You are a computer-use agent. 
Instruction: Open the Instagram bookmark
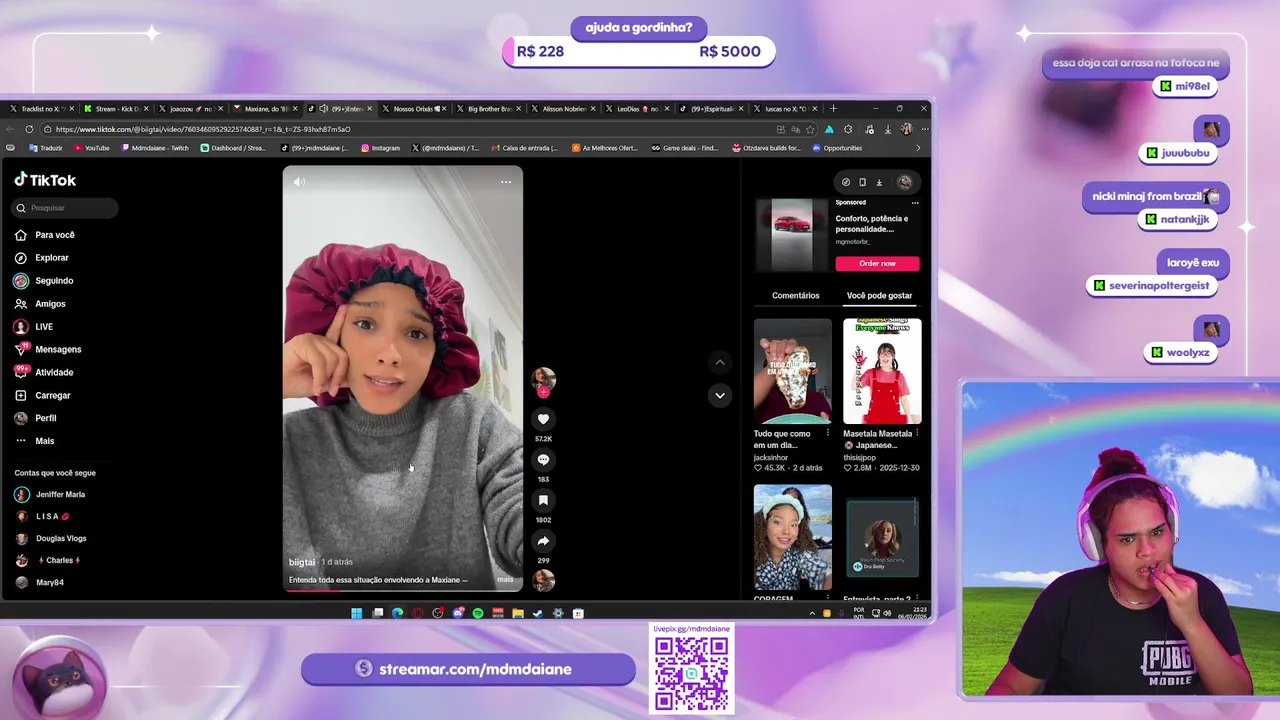[x=381, y=148]
